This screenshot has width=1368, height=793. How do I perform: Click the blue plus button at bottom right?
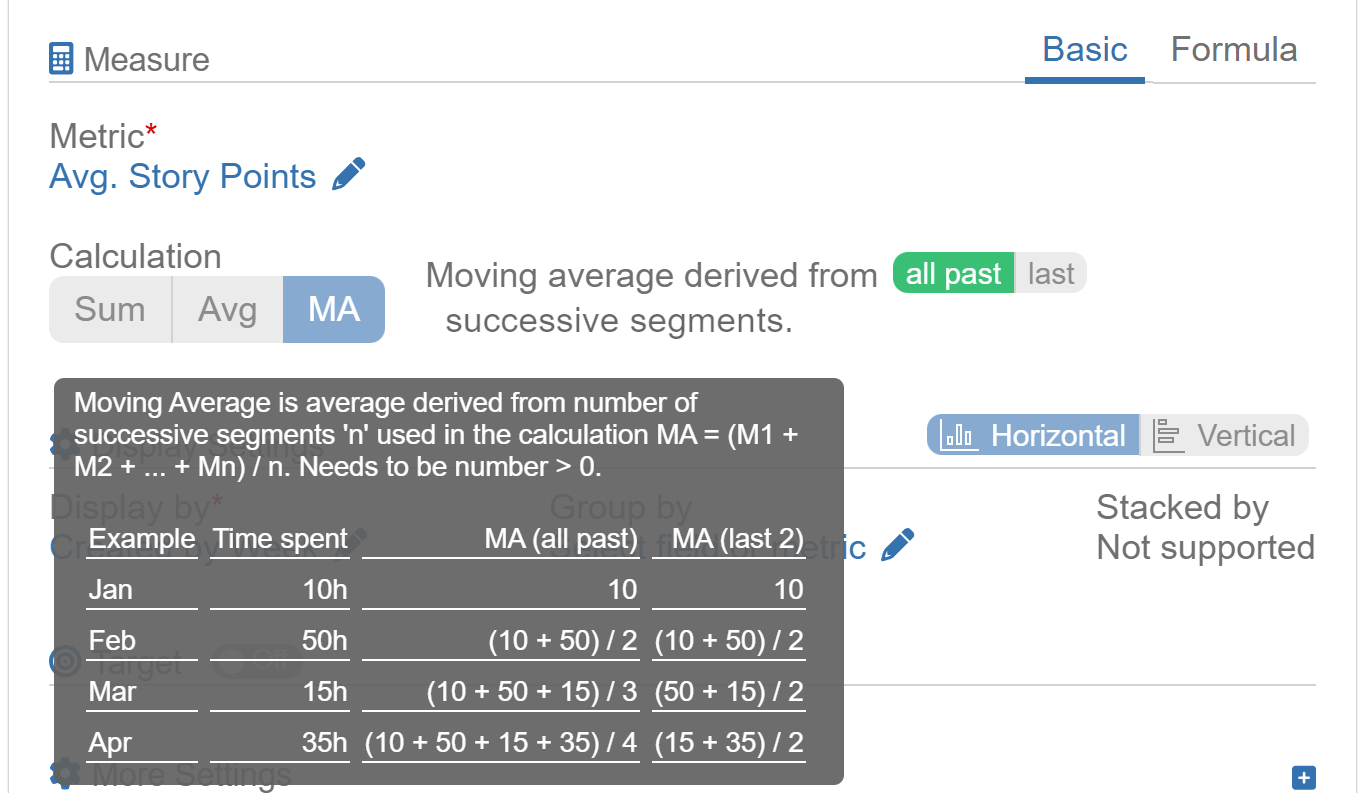1302,777
